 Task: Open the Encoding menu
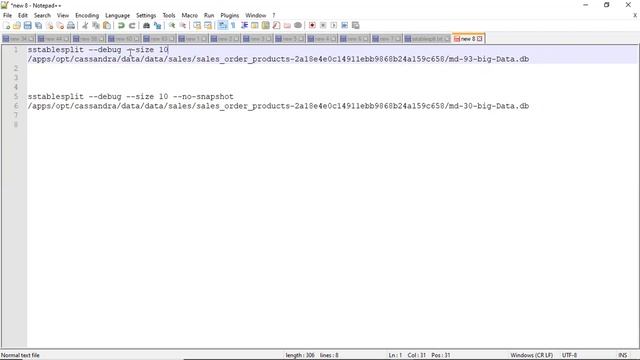pos(87,15)
